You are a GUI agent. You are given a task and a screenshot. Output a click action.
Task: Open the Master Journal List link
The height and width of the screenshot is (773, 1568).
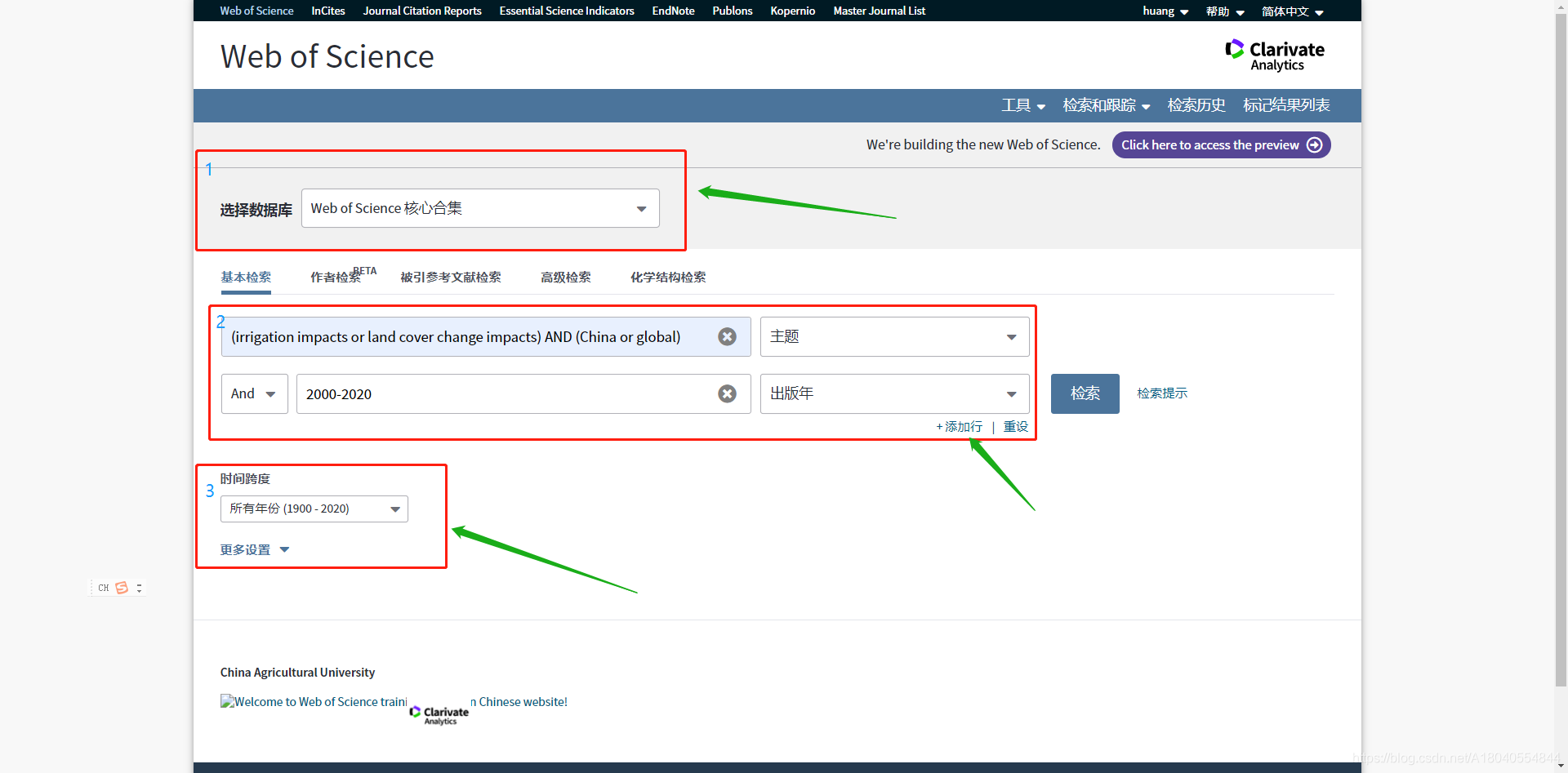[880, 11]
